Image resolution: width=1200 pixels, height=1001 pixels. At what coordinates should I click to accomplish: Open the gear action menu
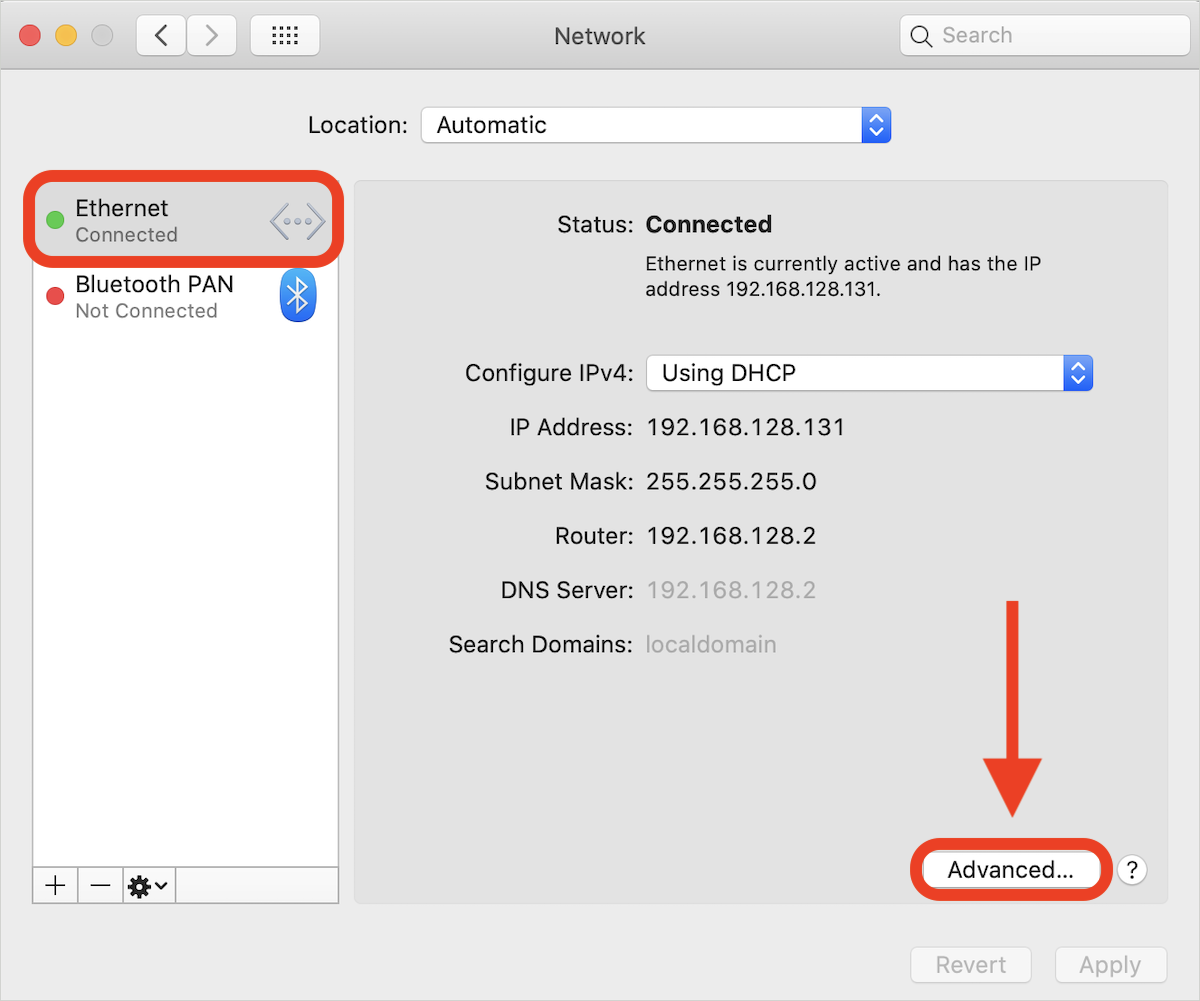pos(148,885)
